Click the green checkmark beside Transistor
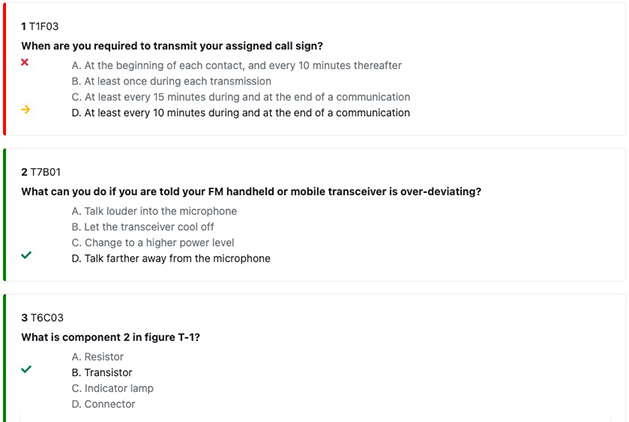Viewport: 629px width, 422px height. (26, 370)
